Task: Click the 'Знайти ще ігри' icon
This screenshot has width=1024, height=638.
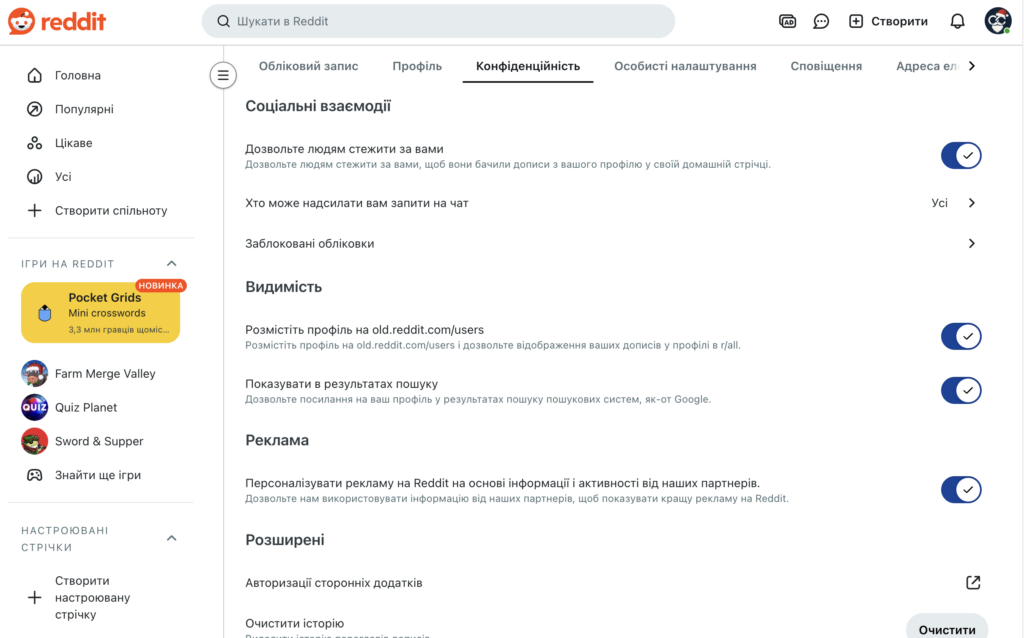Action: pos(35,475)
